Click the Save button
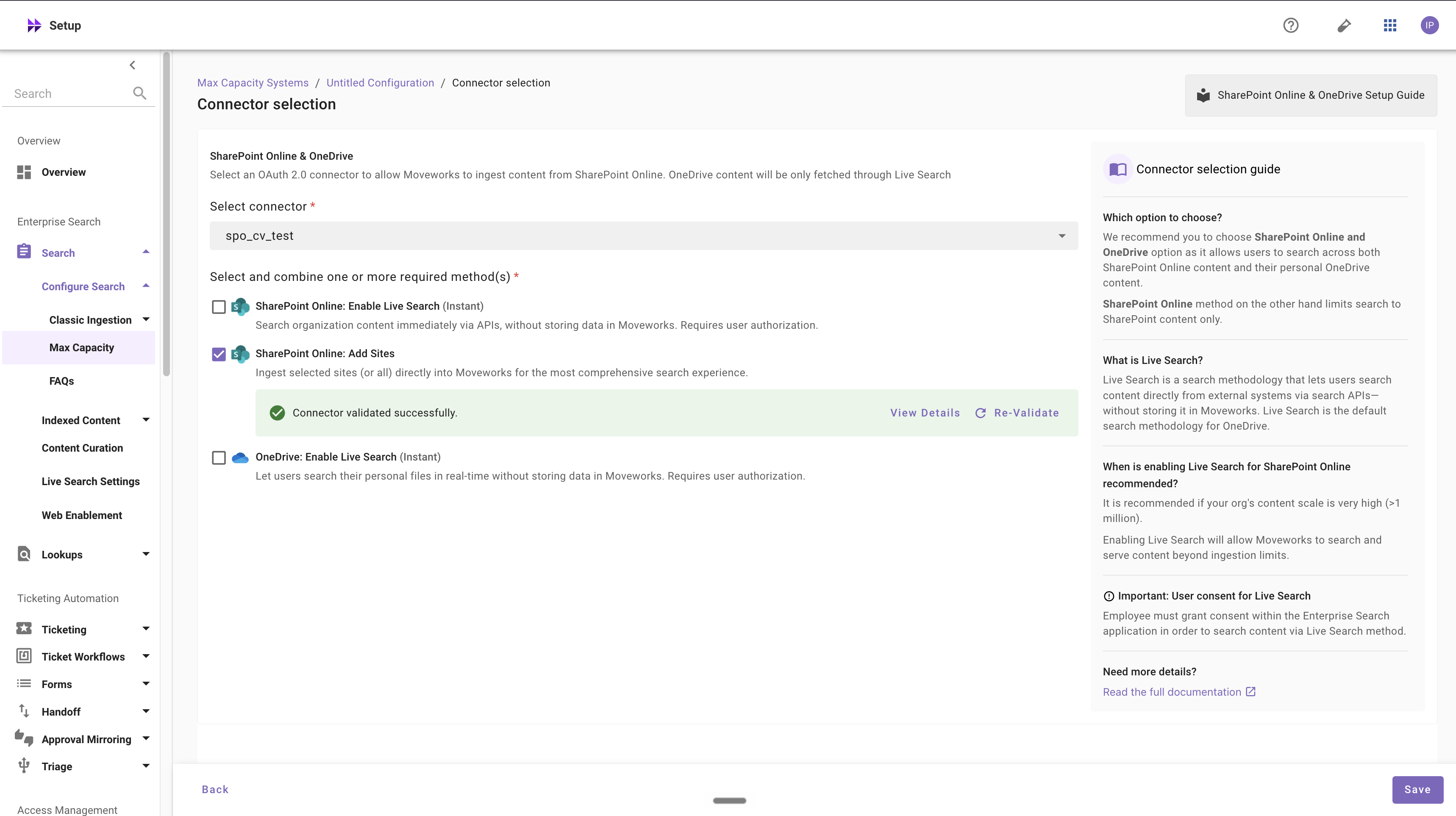1456x816 pixels. point(1417,789)
